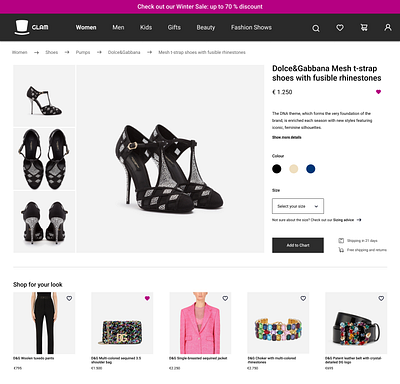Select side-view shoe thumbnail
400x384 pixels.
click(x=44, y=96)
